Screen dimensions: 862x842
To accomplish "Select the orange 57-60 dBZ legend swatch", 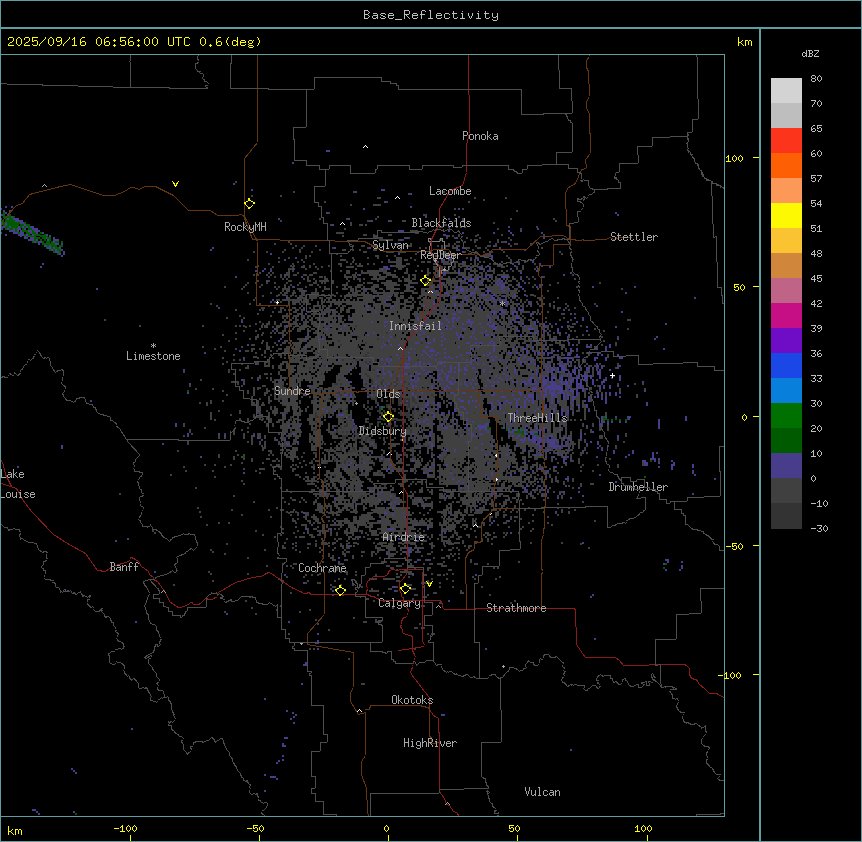I will tap(786, 165).
